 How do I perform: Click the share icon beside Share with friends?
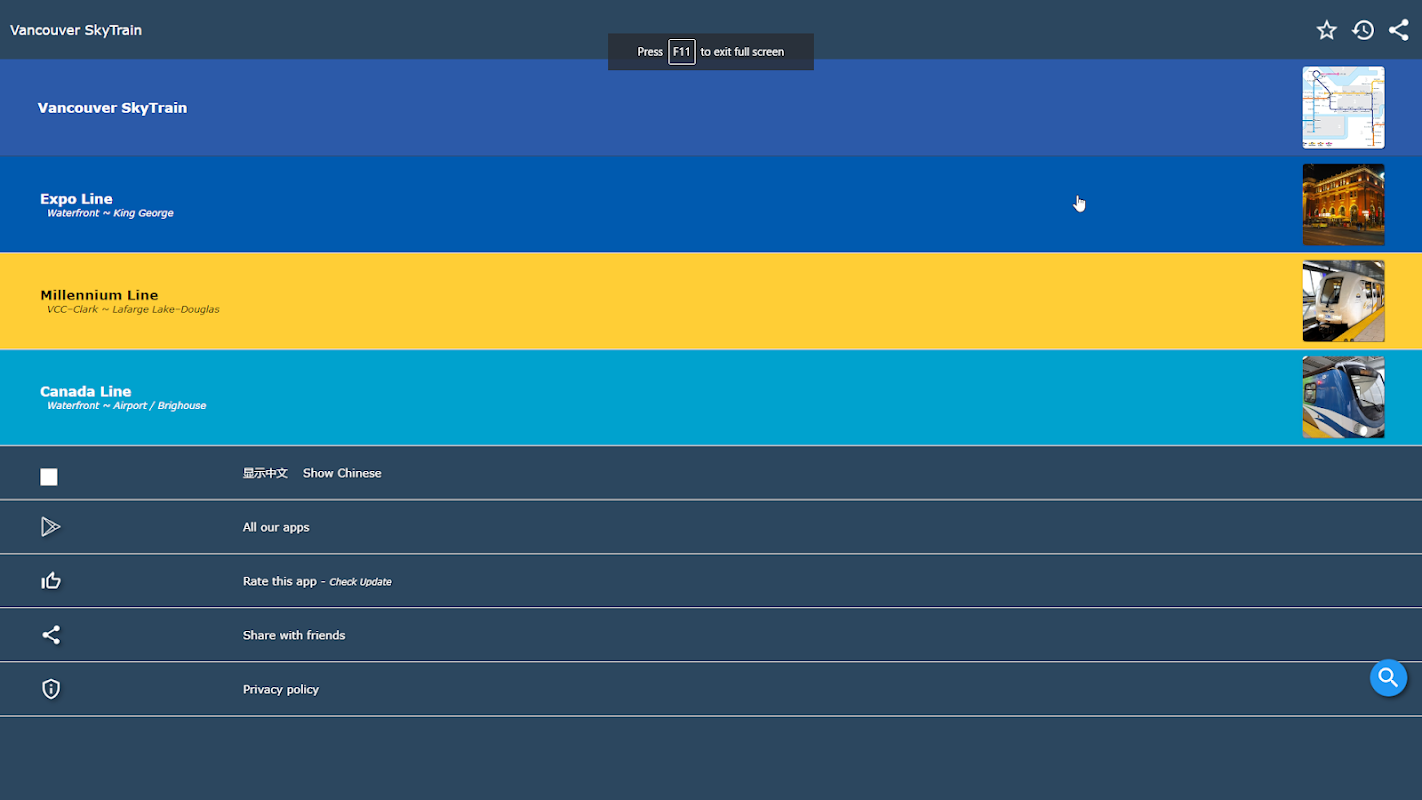point(51,635)
